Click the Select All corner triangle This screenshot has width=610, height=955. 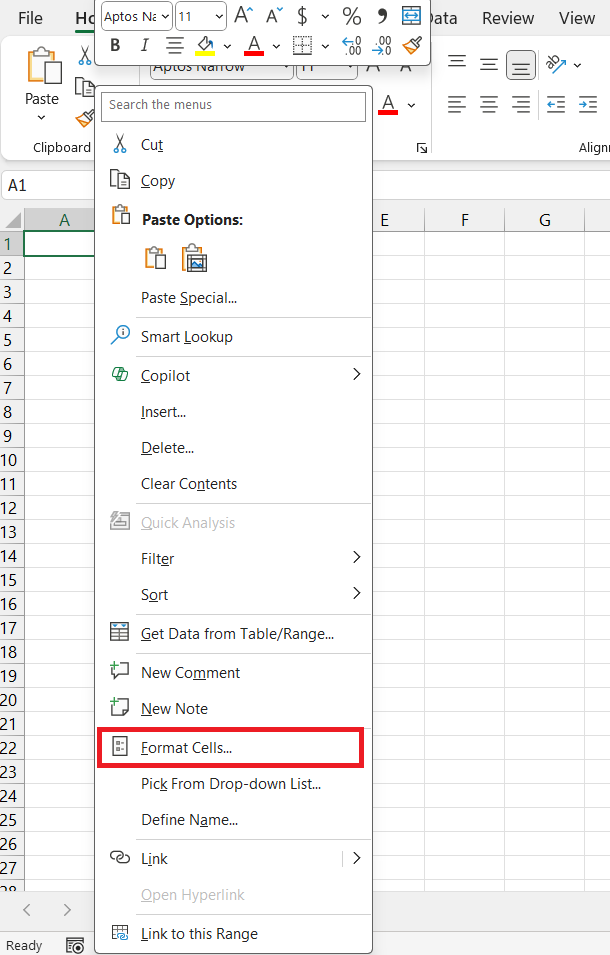pos(12,220)
